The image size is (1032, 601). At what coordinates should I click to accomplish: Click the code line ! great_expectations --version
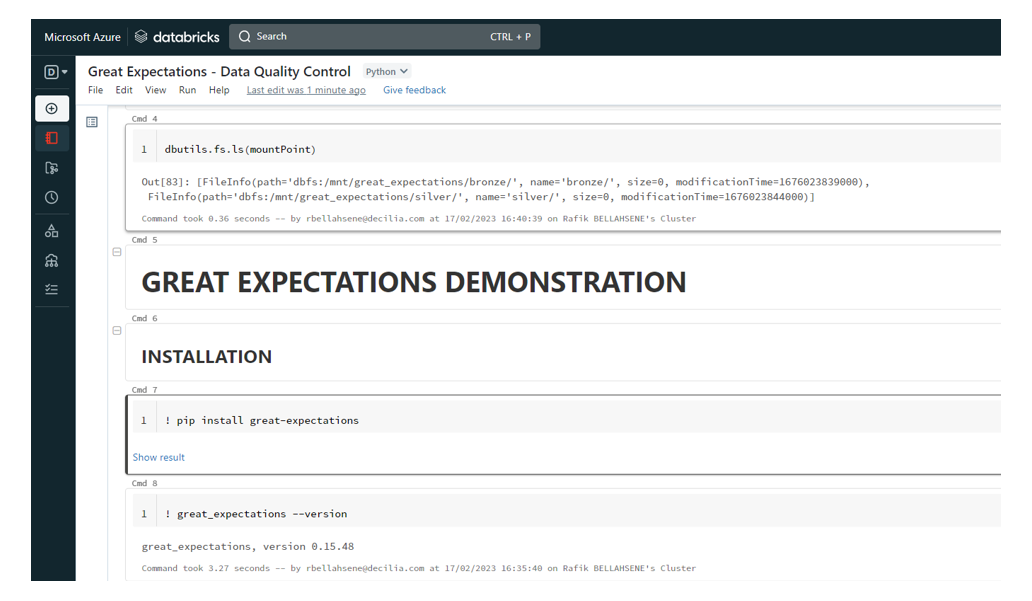click(x=256, y=514)
